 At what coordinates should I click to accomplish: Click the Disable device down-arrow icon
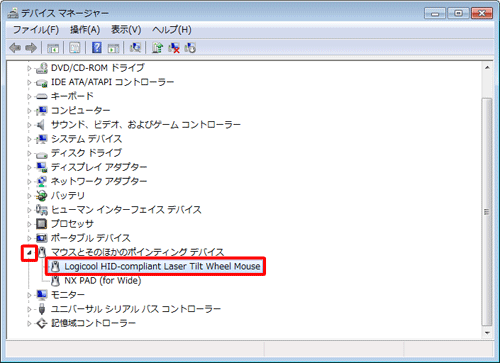[x=190, y=48]
